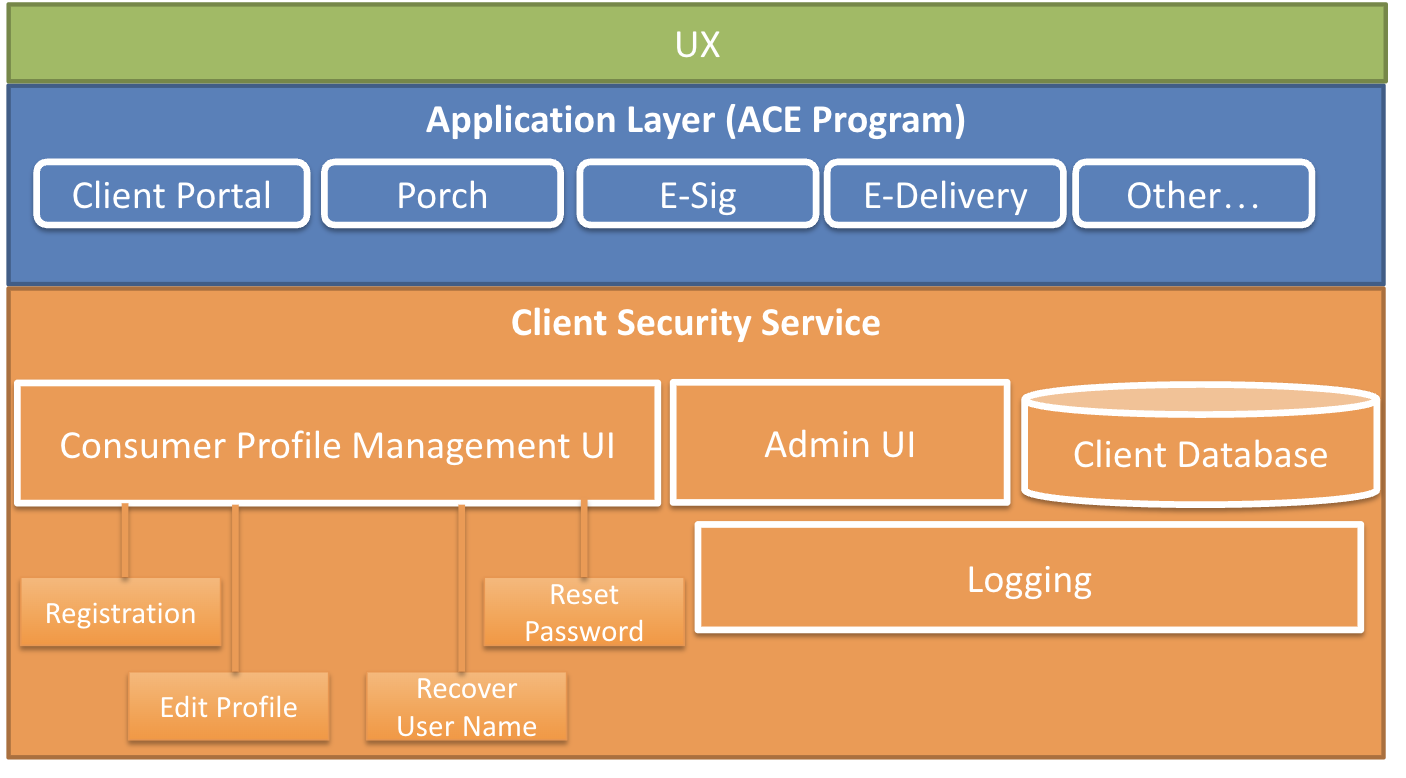This screenshot has height=778, width=1406.
Task: Click the Registration box
Action: pos(121,612)
